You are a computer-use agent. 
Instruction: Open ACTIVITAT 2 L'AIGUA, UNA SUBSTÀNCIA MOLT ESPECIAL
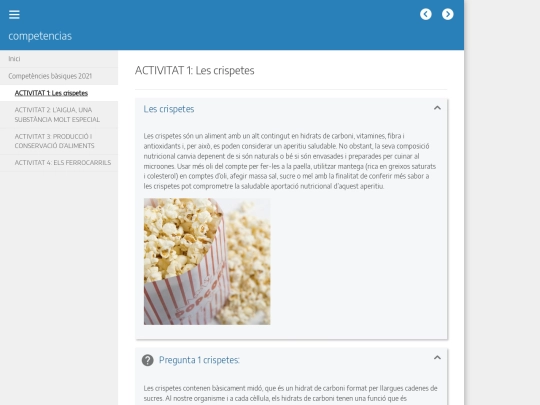(59, 115)
